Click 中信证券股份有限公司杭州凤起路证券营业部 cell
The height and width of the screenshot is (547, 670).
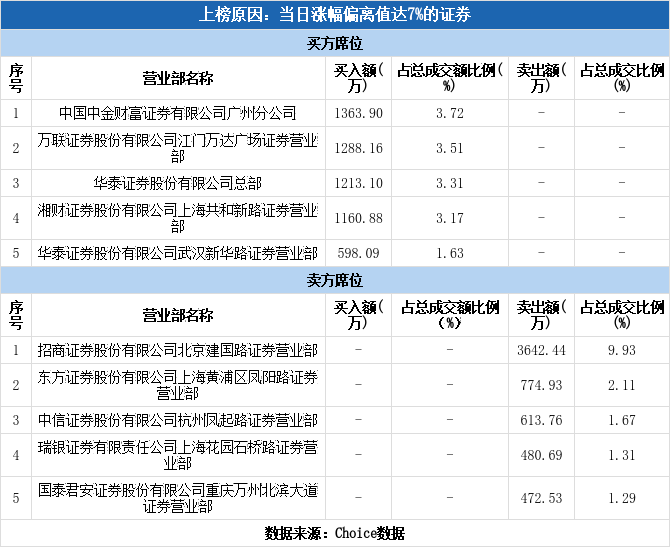point(178,420)
